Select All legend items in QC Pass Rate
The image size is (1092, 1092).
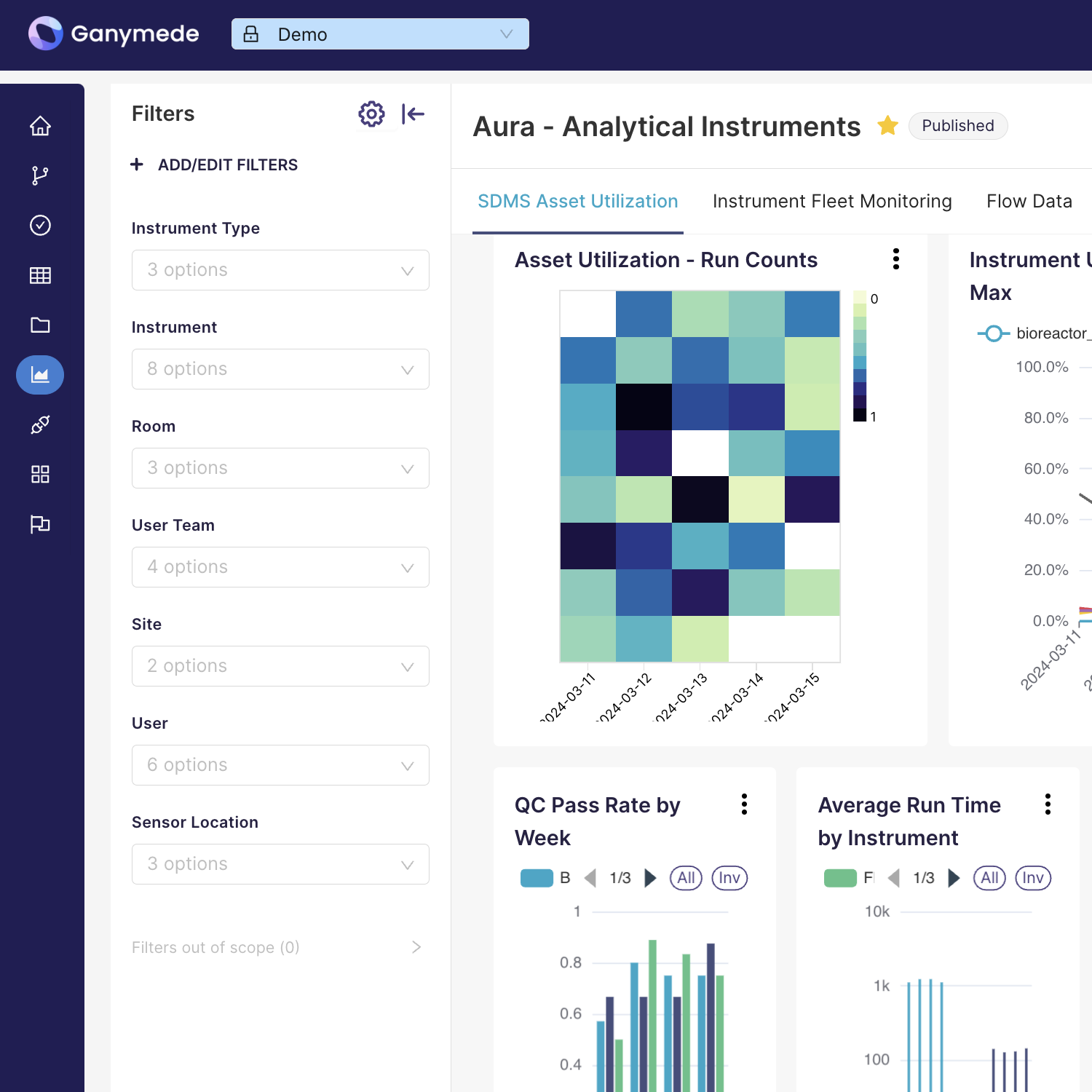686,878
